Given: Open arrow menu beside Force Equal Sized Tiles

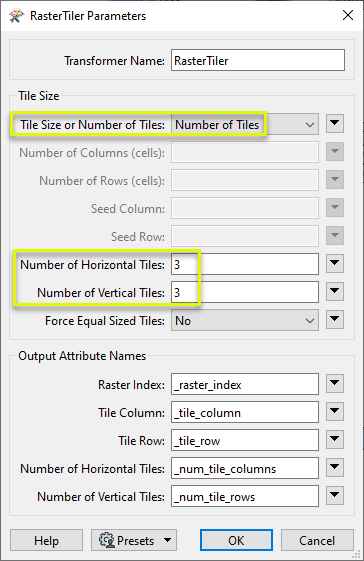Looking at the screenshot, I should [335, 320].
